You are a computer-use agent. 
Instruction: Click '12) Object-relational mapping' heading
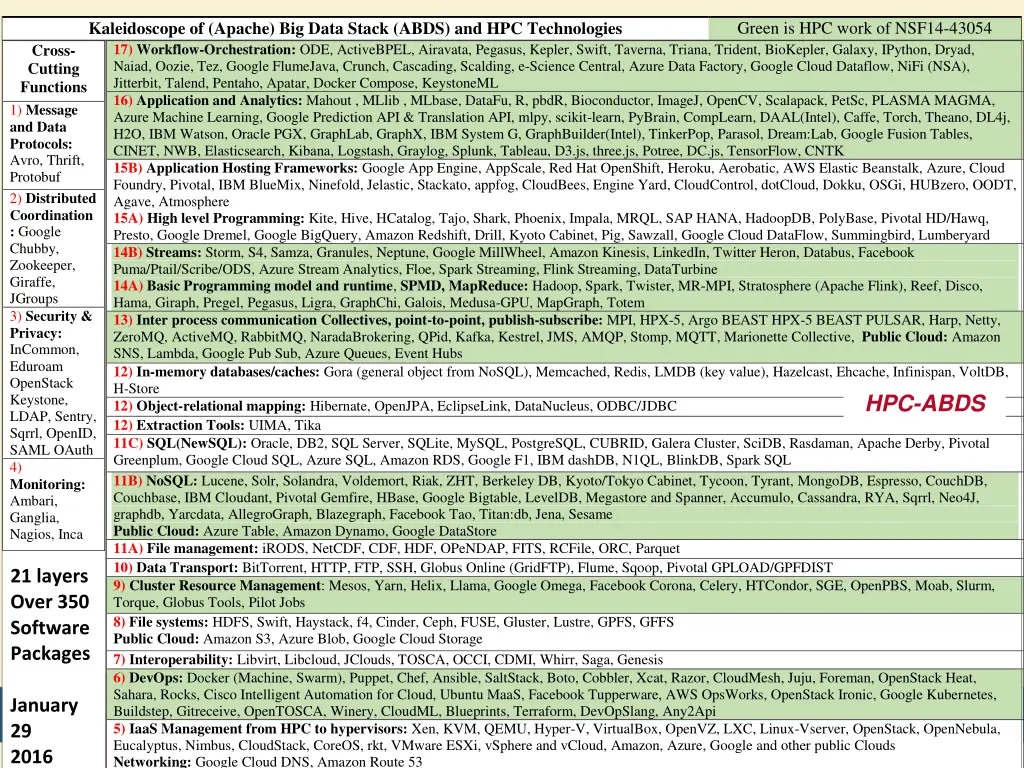[x=209, y=406]
